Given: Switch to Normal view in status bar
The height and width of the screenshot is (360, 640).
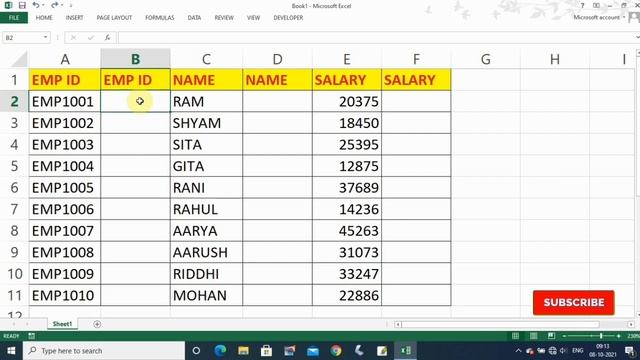Looking at the screenshot, I should (516, 336).
